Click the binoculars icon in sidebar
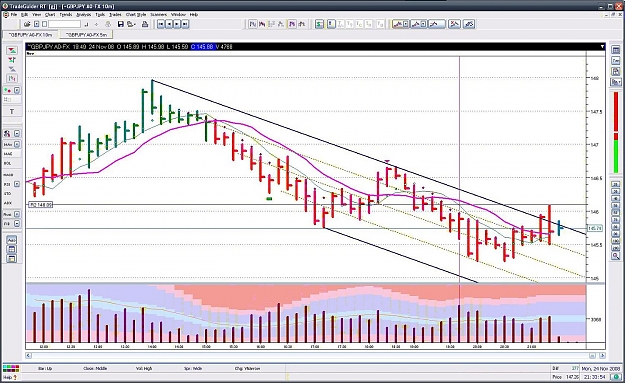Viewport: 625px width, 383px height. pos(8,134)
